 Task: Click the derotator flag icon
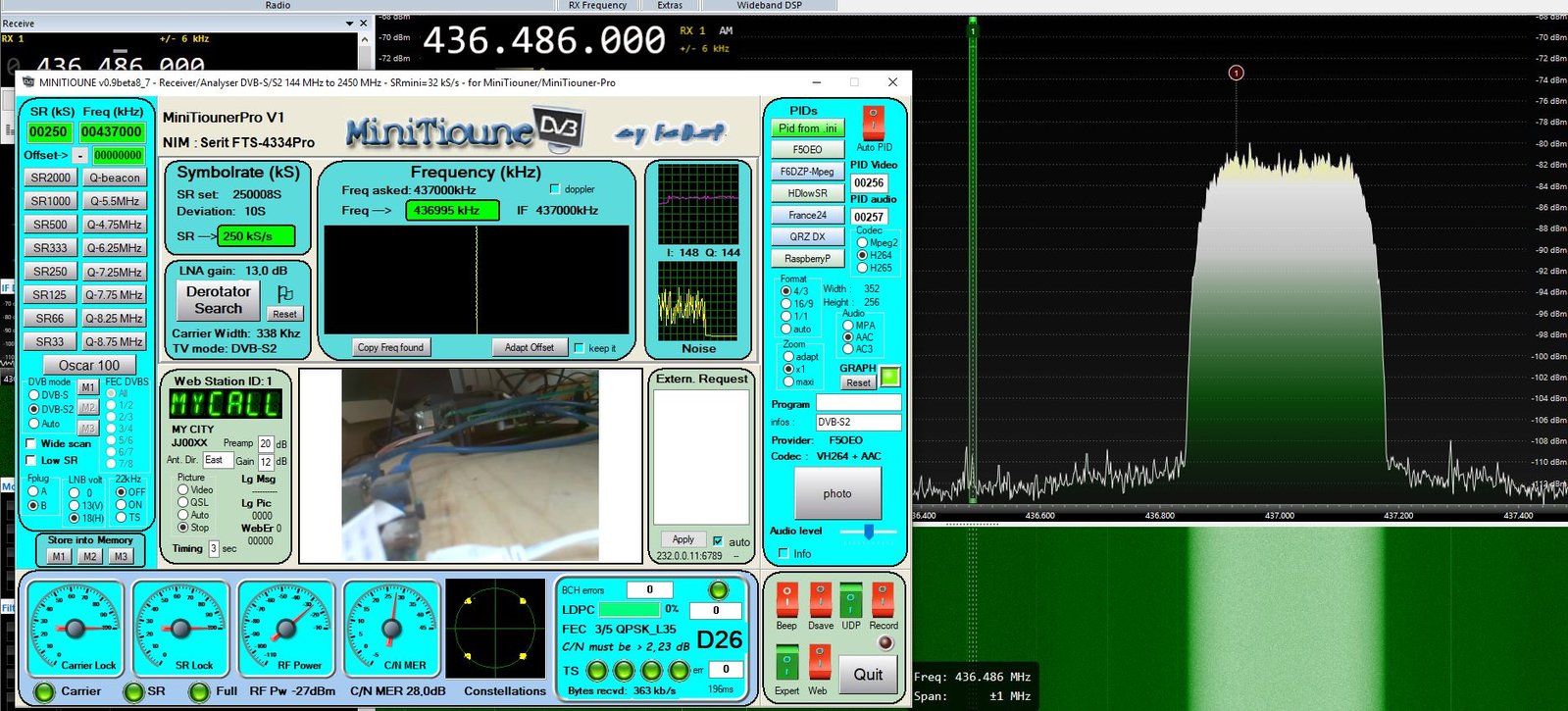tap(285, 294)
